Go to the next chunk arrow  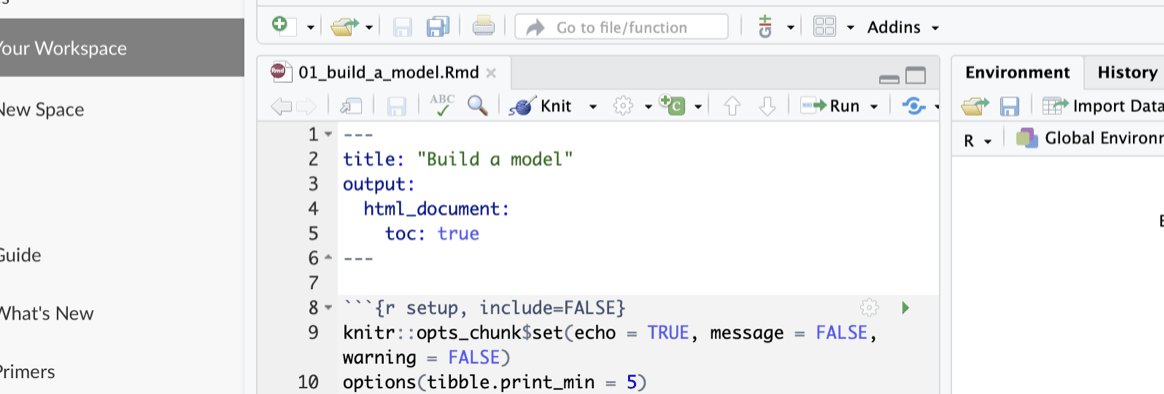768,107
